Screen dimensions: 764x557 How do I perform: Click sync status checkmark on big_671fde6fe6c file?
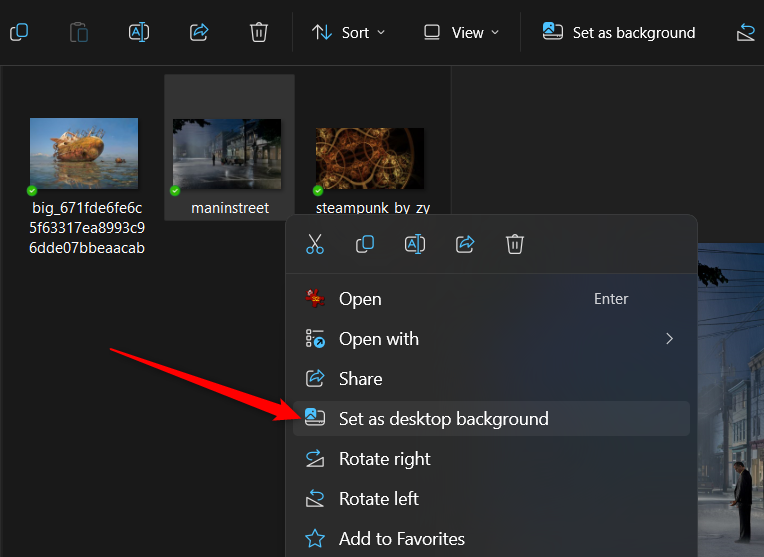(32, 191)
